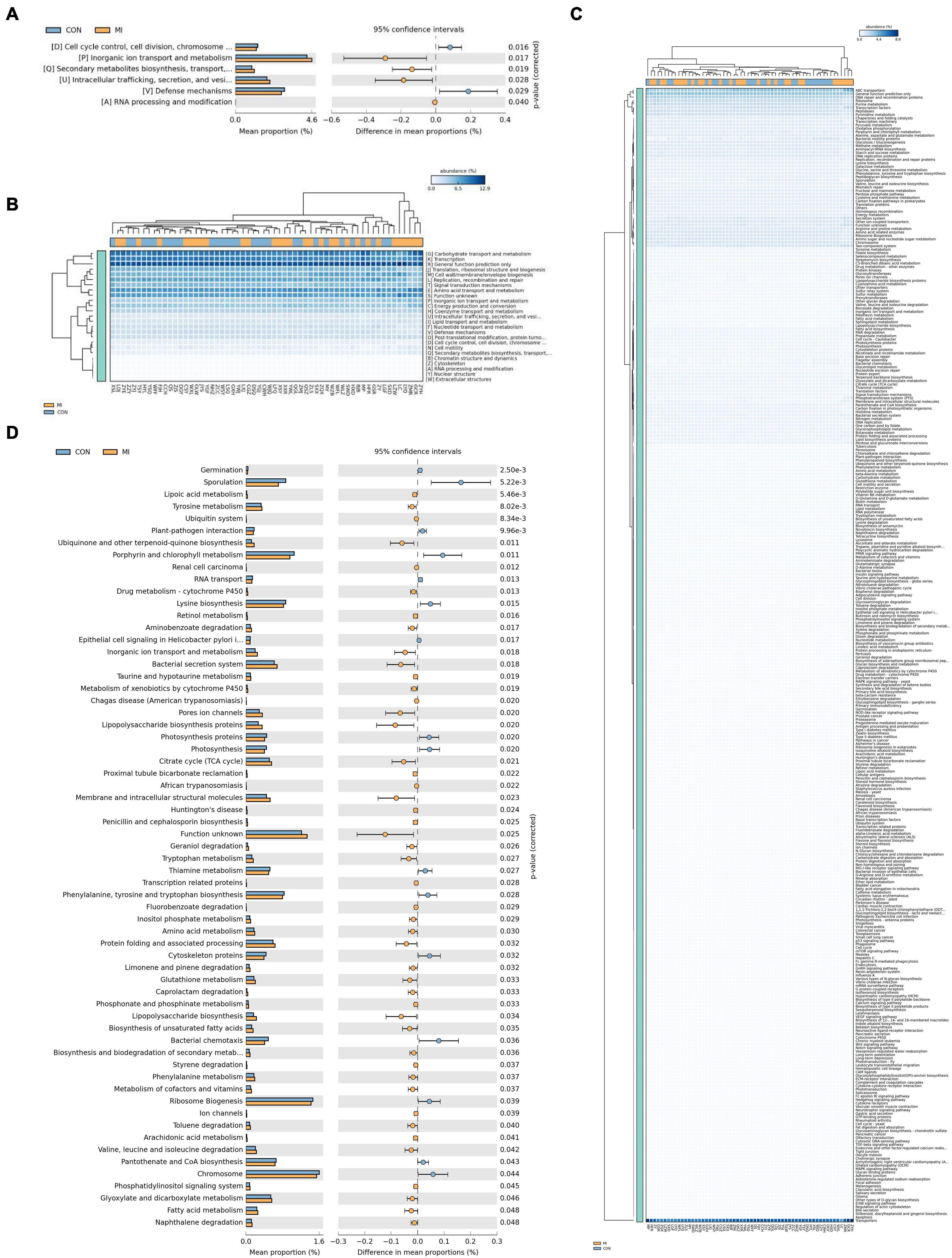Click the 'Chromosome' row label in panel D
The height and width of the screenshot is (1258, 952).
pyautogui.click(x=220, y=1174)
